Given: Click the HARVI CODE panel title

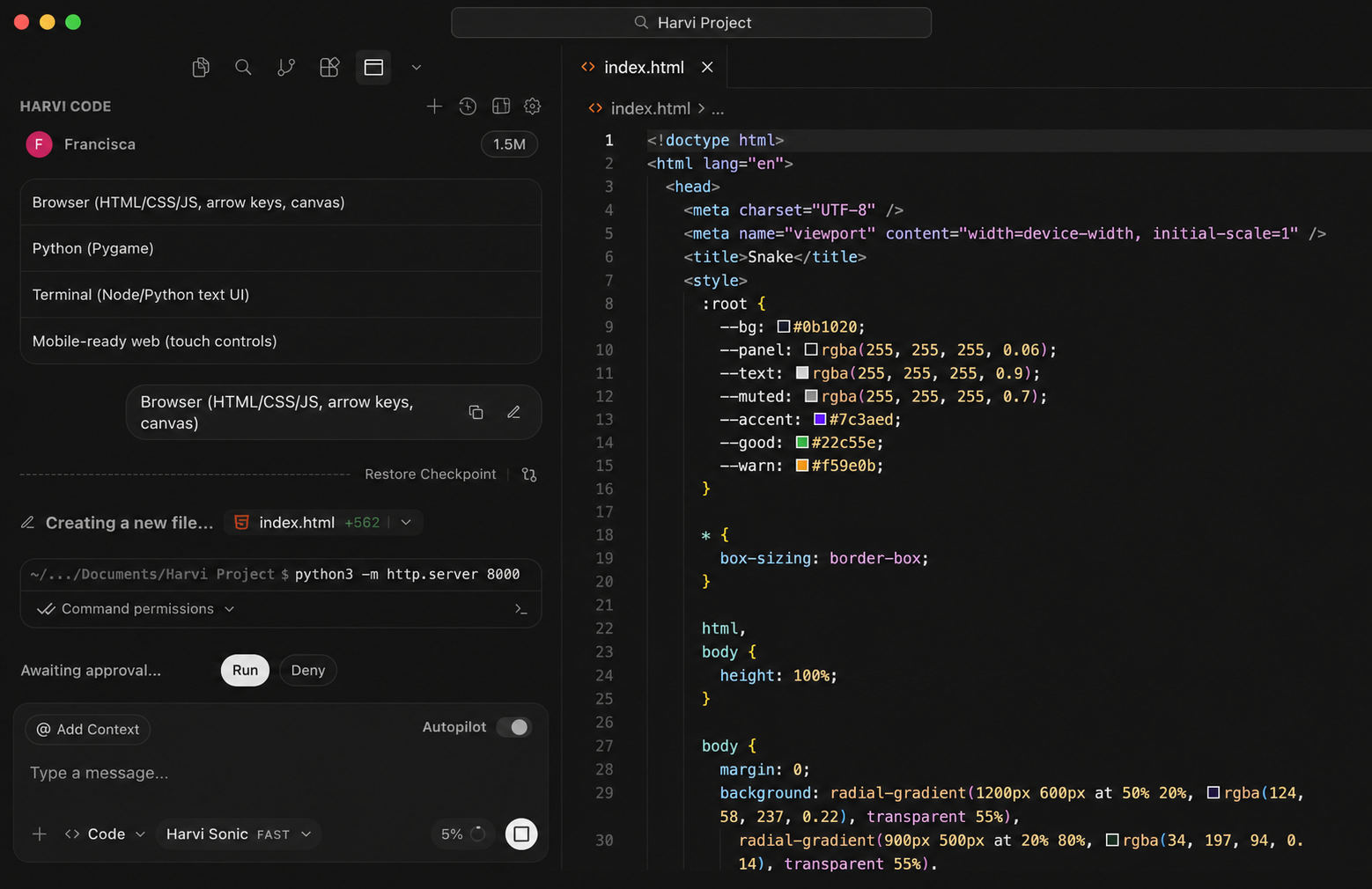Looking at the screenshot, I should [x=65, y=107].
